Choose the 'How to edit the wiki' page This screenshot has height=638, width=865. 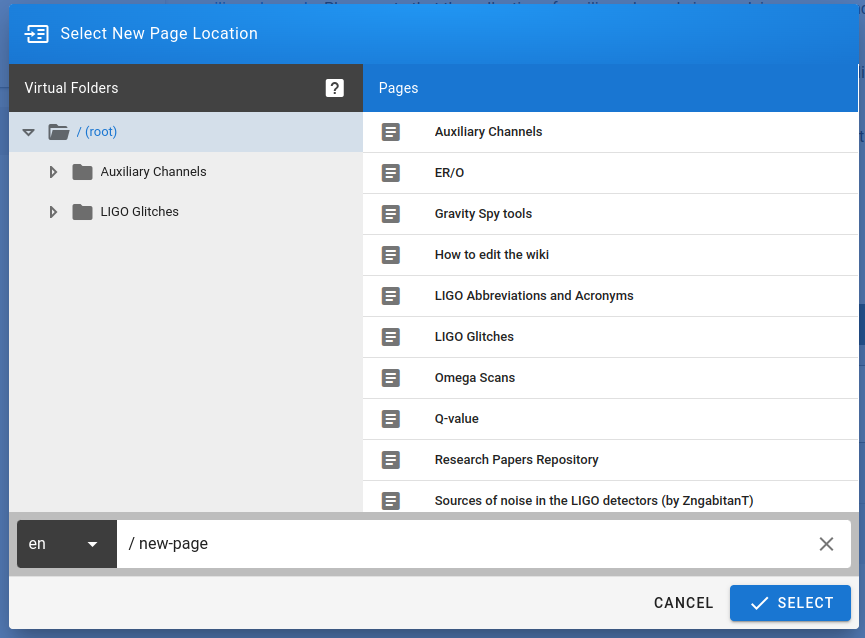click(491, 255)
